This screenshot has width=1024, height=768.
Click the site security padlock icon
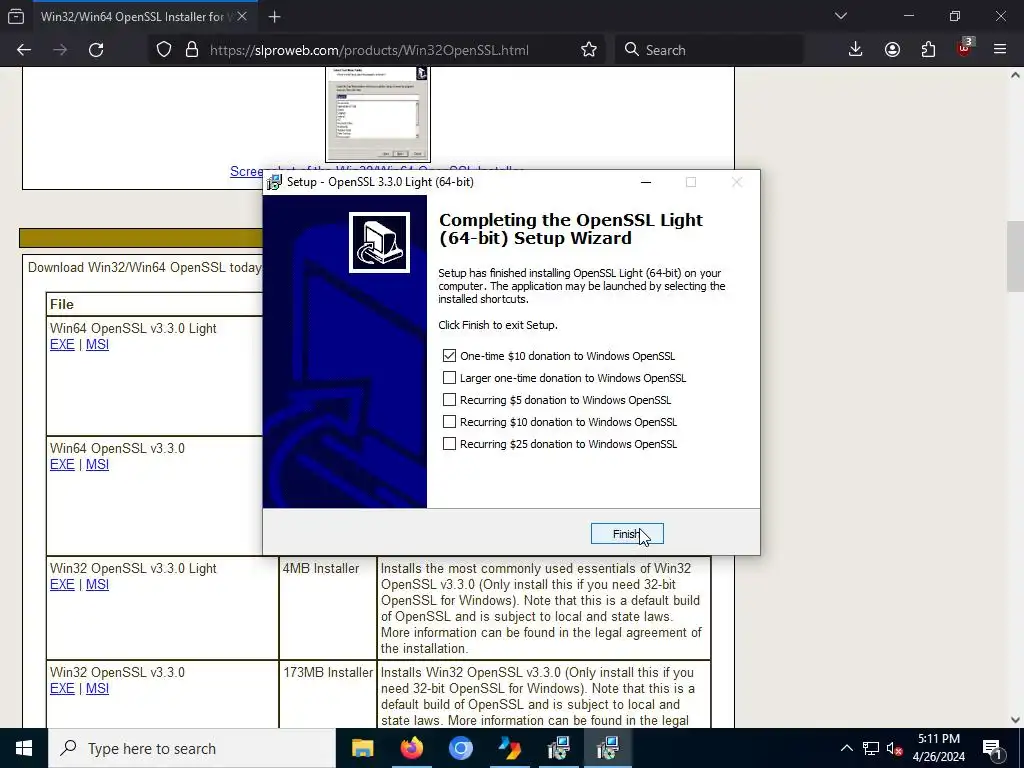192,50
